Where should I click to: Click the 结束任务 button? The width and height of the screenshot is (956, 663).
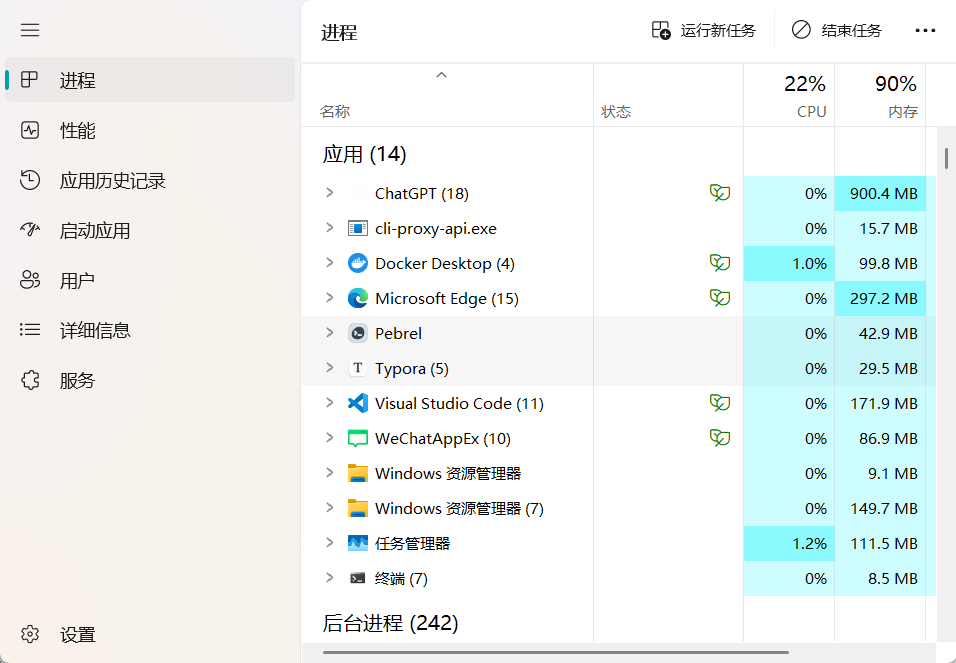click(836, 30)
